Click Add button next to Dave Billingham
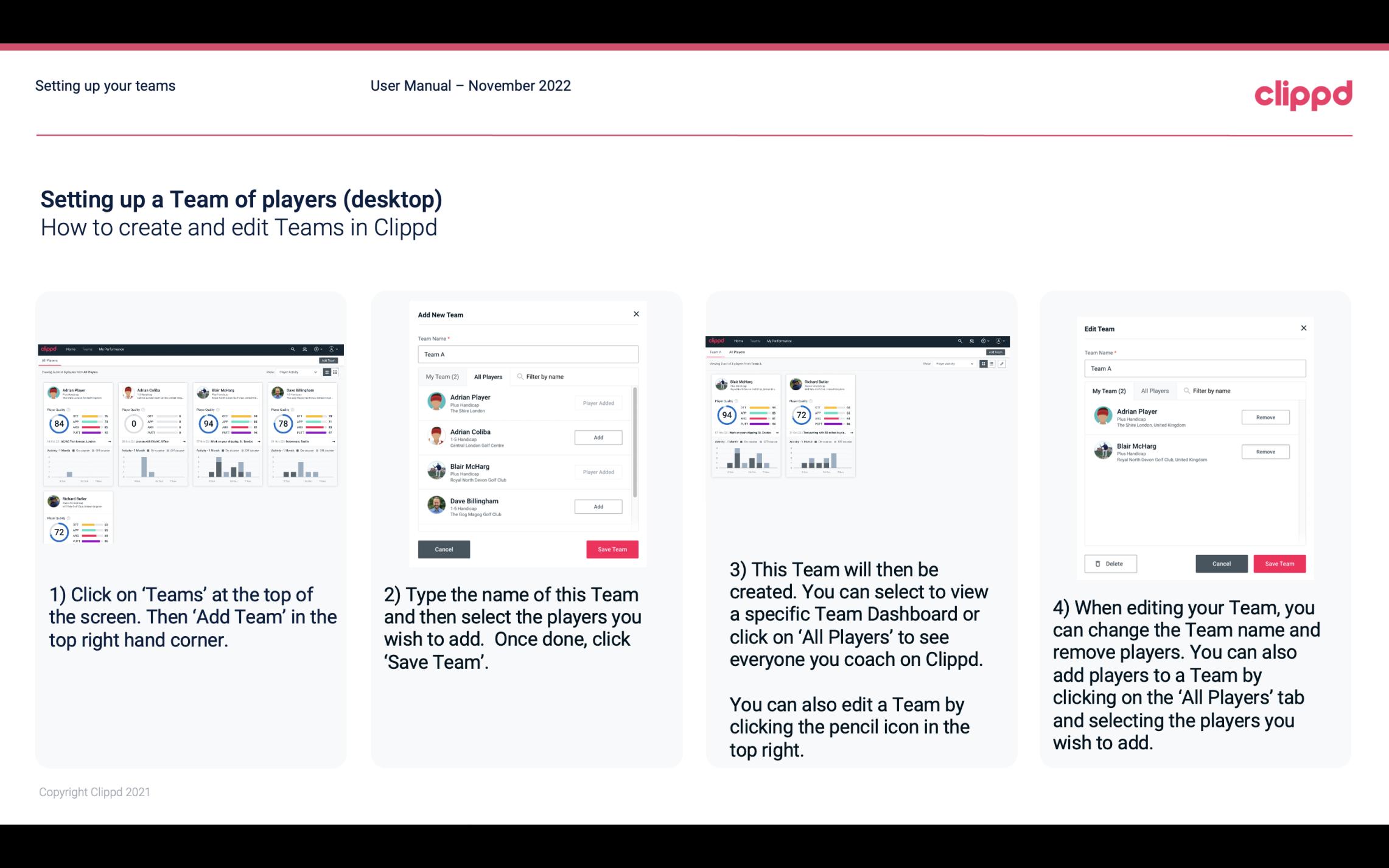The image size is (1389, 868). point(597,507)
